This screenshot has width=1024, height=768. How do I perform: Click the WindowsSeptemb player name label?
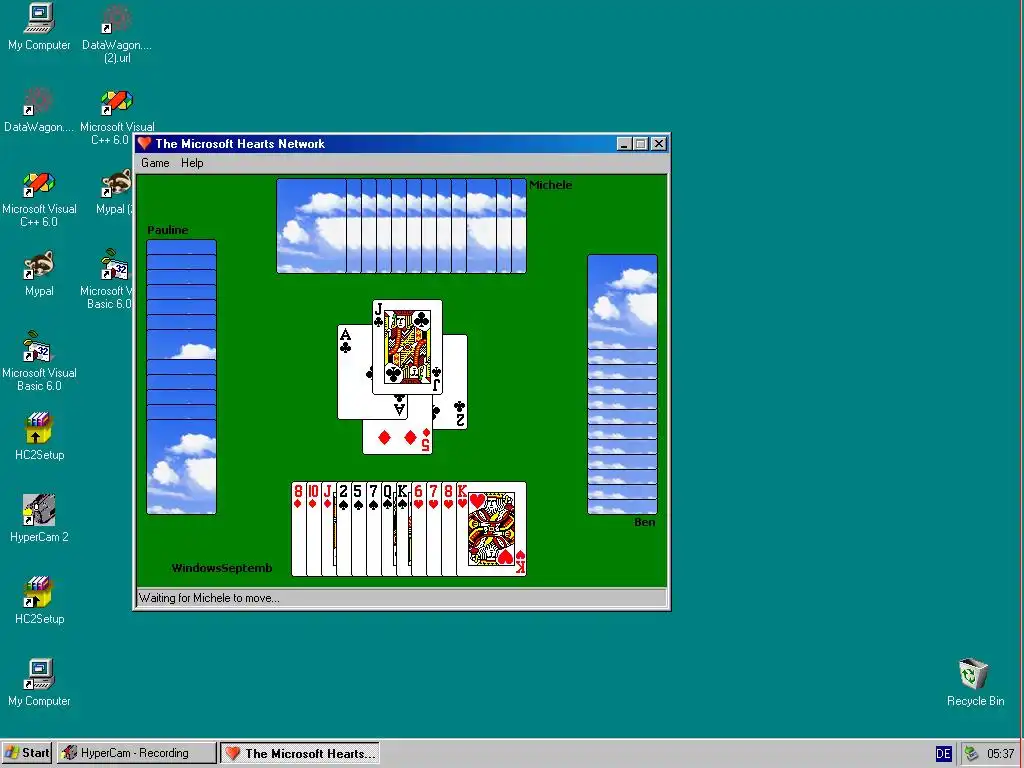click(221, 568)
